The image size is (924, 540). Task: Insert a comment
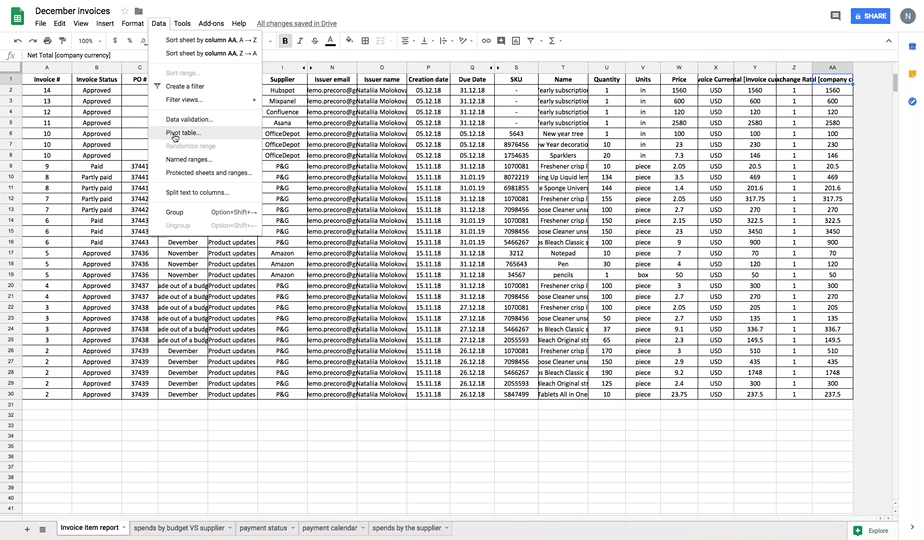(501, 41)
